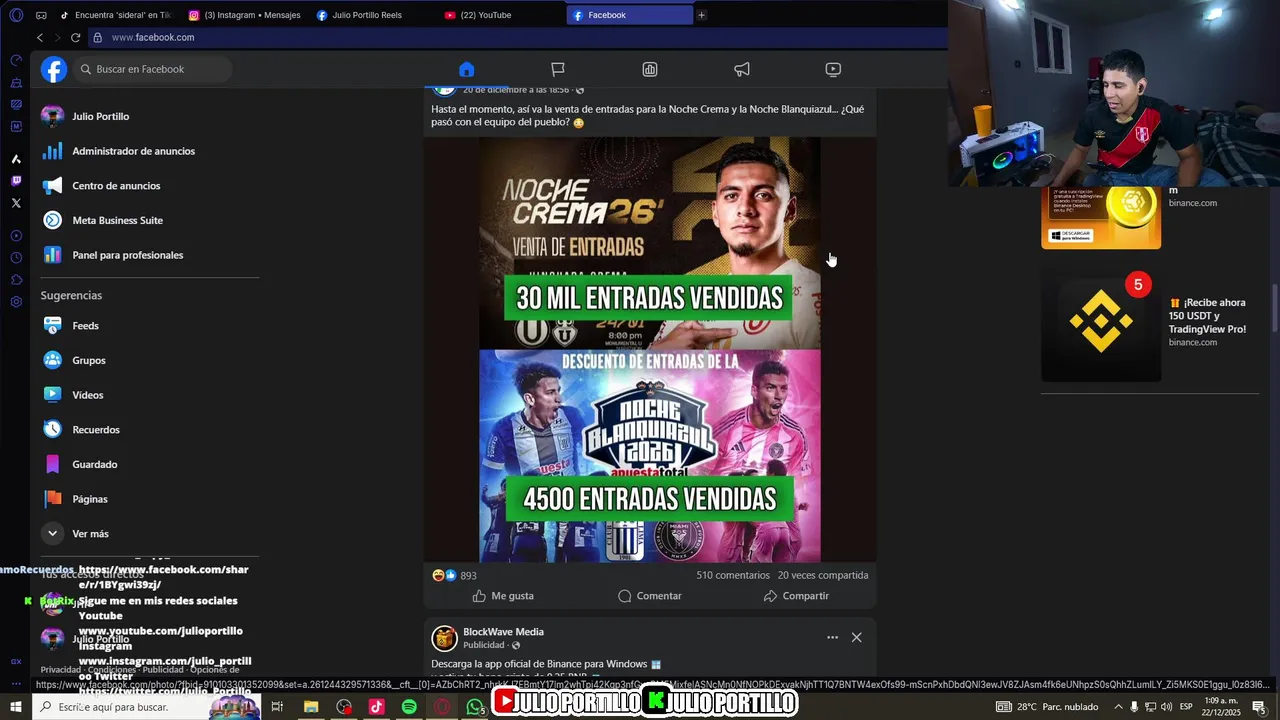Open the Opera GX main menu logo
Image resolution: width=1280 pixels, height=720 pixels.
click(x=16, y=15)
